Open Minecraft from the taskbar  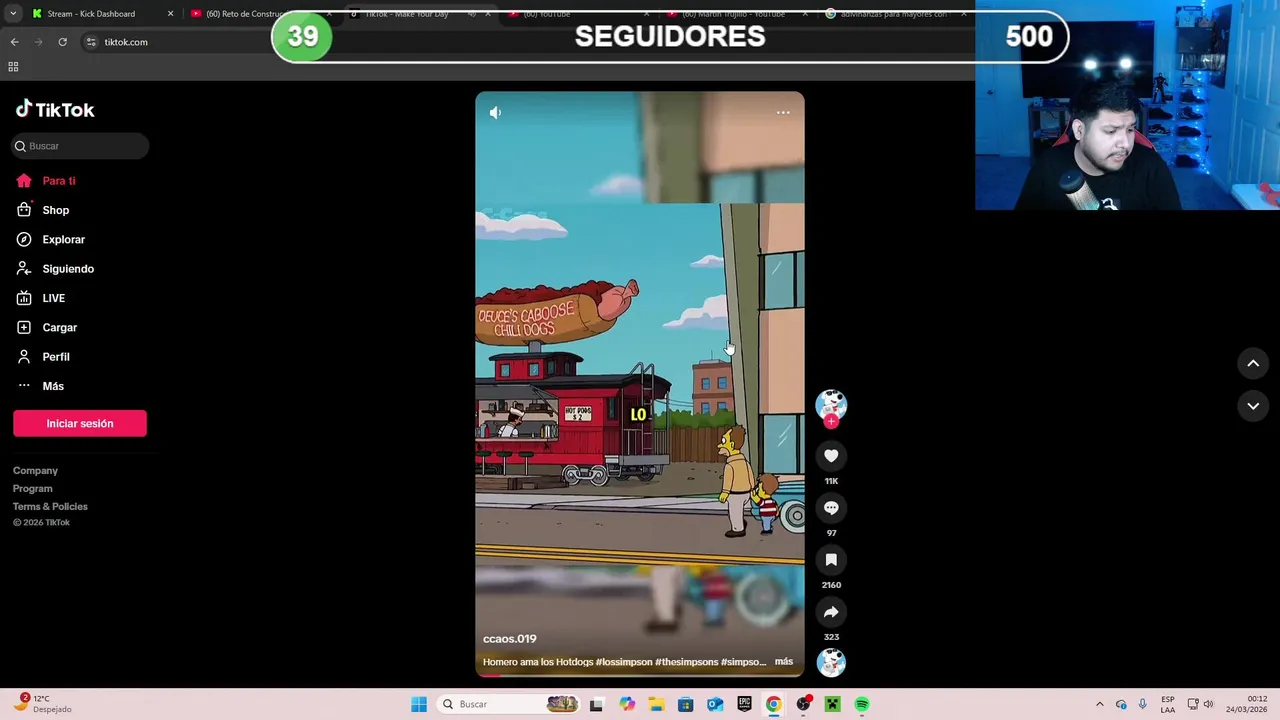832,704
